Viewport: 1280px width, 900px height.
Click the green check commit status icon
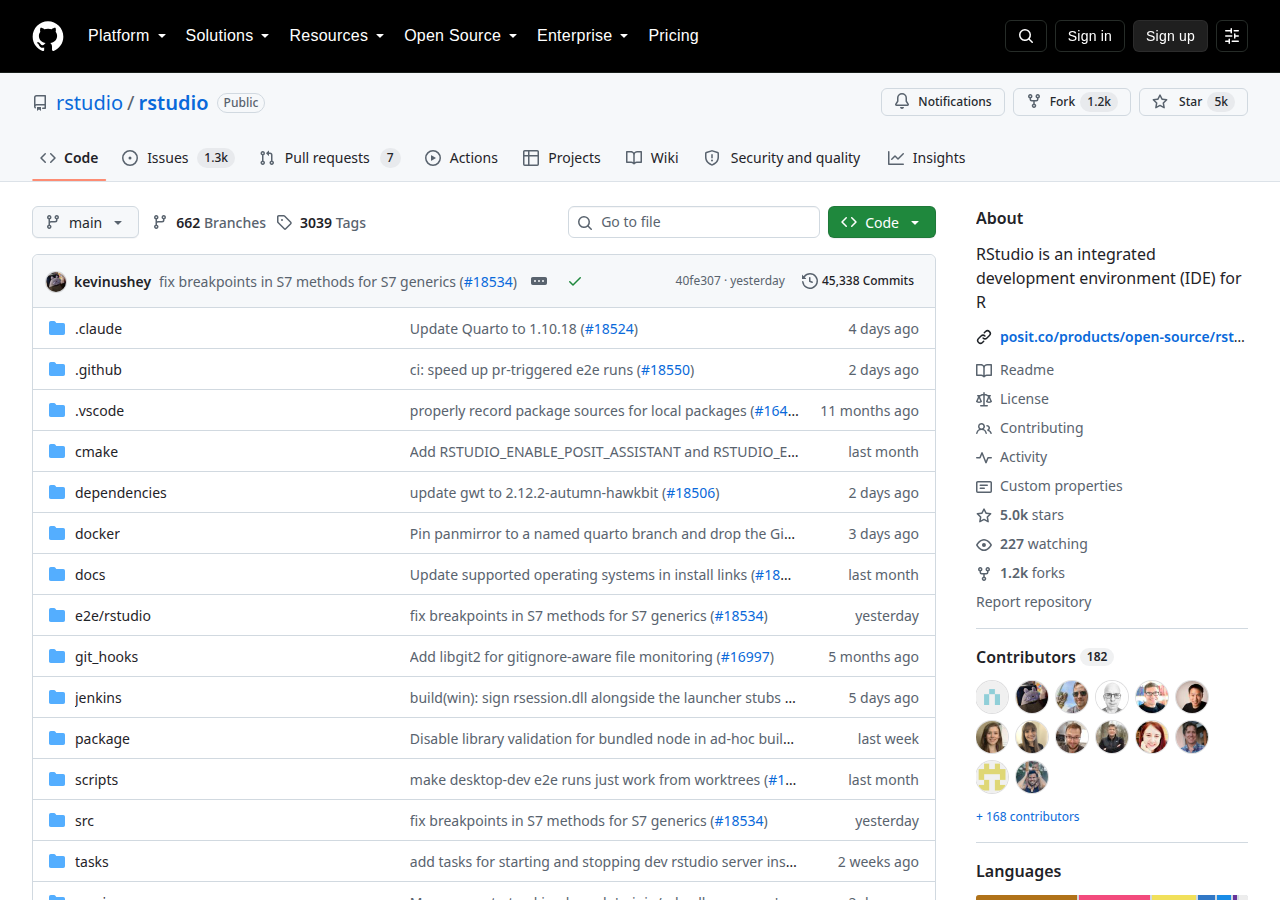pyautogui.click(x=575, y=281)
